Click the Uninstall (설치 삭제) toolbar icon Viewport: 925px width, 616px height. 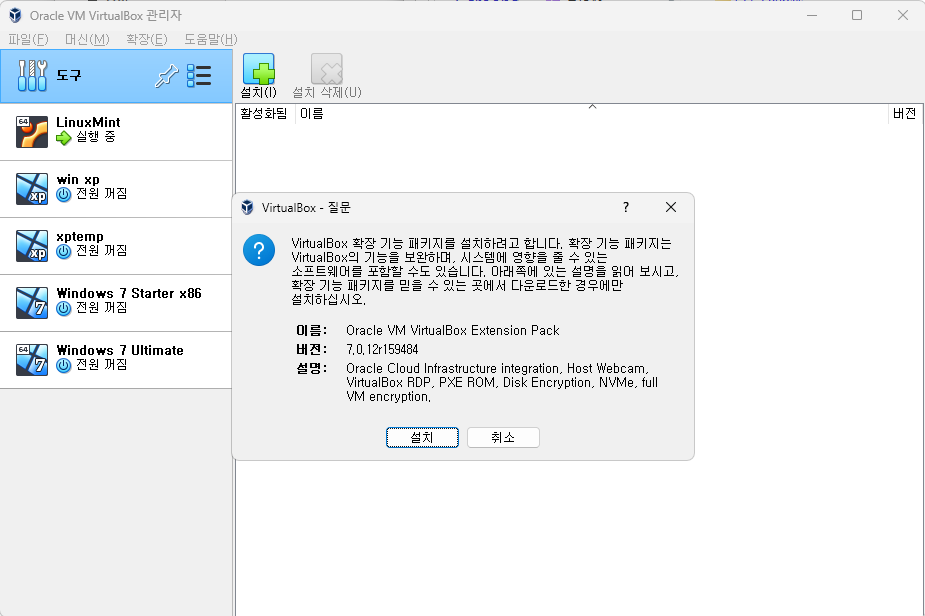pos(327,69)
